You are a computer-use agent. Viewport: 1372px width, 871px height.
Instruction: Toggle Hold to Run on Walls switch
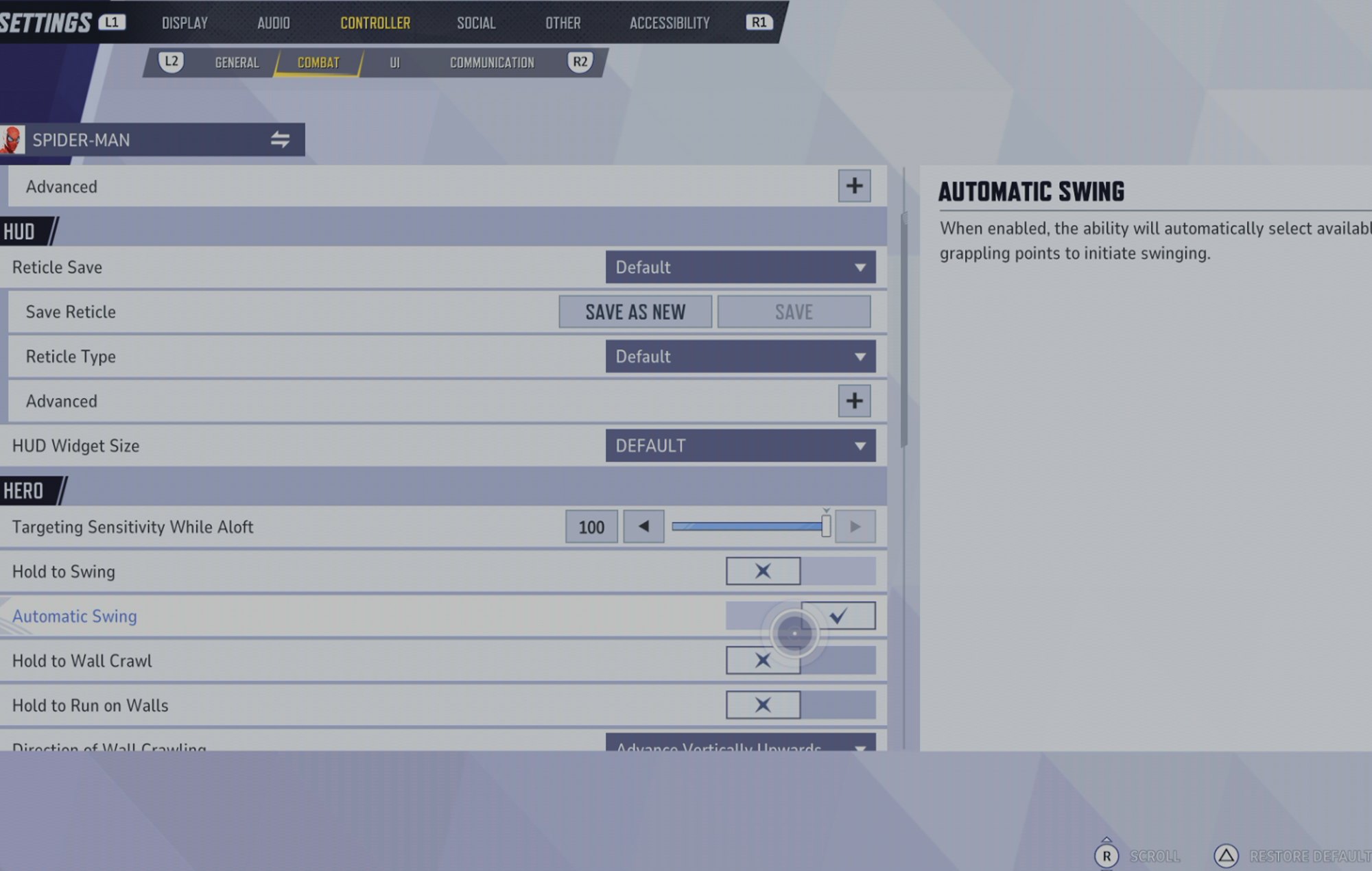[x=801, y=705]
